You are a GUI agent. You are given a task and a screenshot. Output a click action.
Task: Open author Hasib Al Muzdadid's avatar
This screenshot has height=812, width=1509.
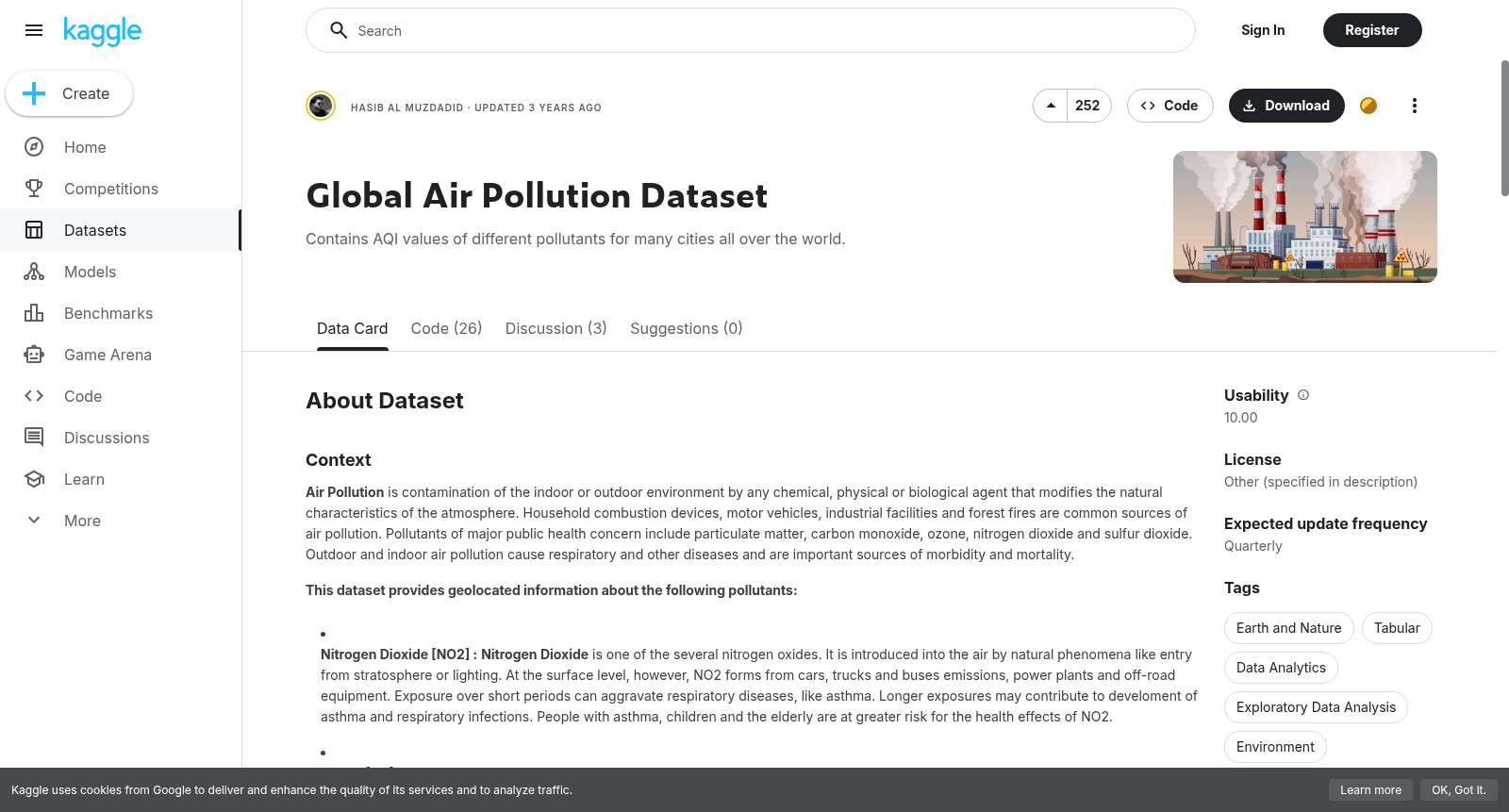tap(321, 106)
